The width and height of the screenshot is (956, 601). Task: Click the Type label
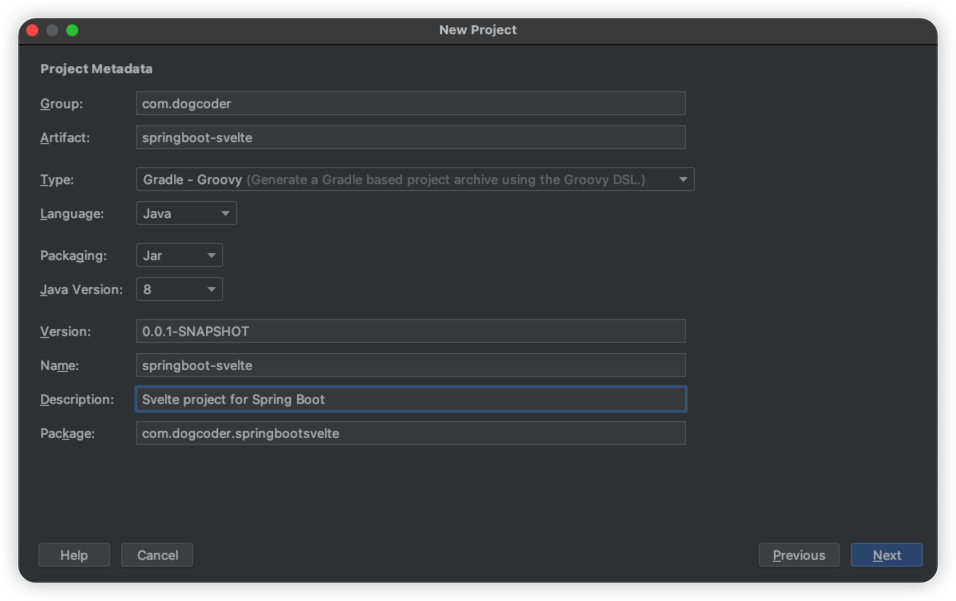(x=57, y=180)
